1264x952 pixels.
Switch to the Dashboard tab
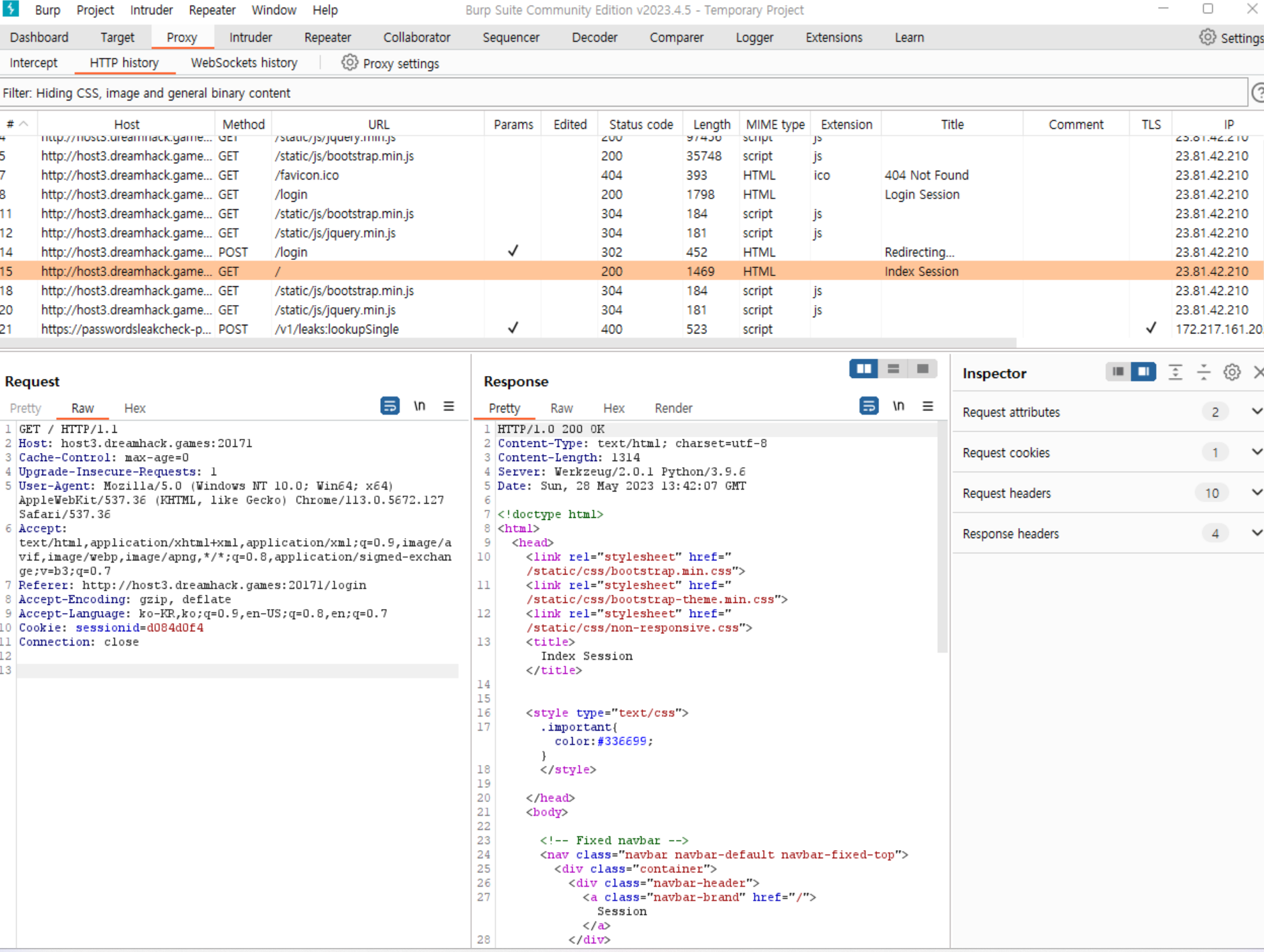pos(39,37)
